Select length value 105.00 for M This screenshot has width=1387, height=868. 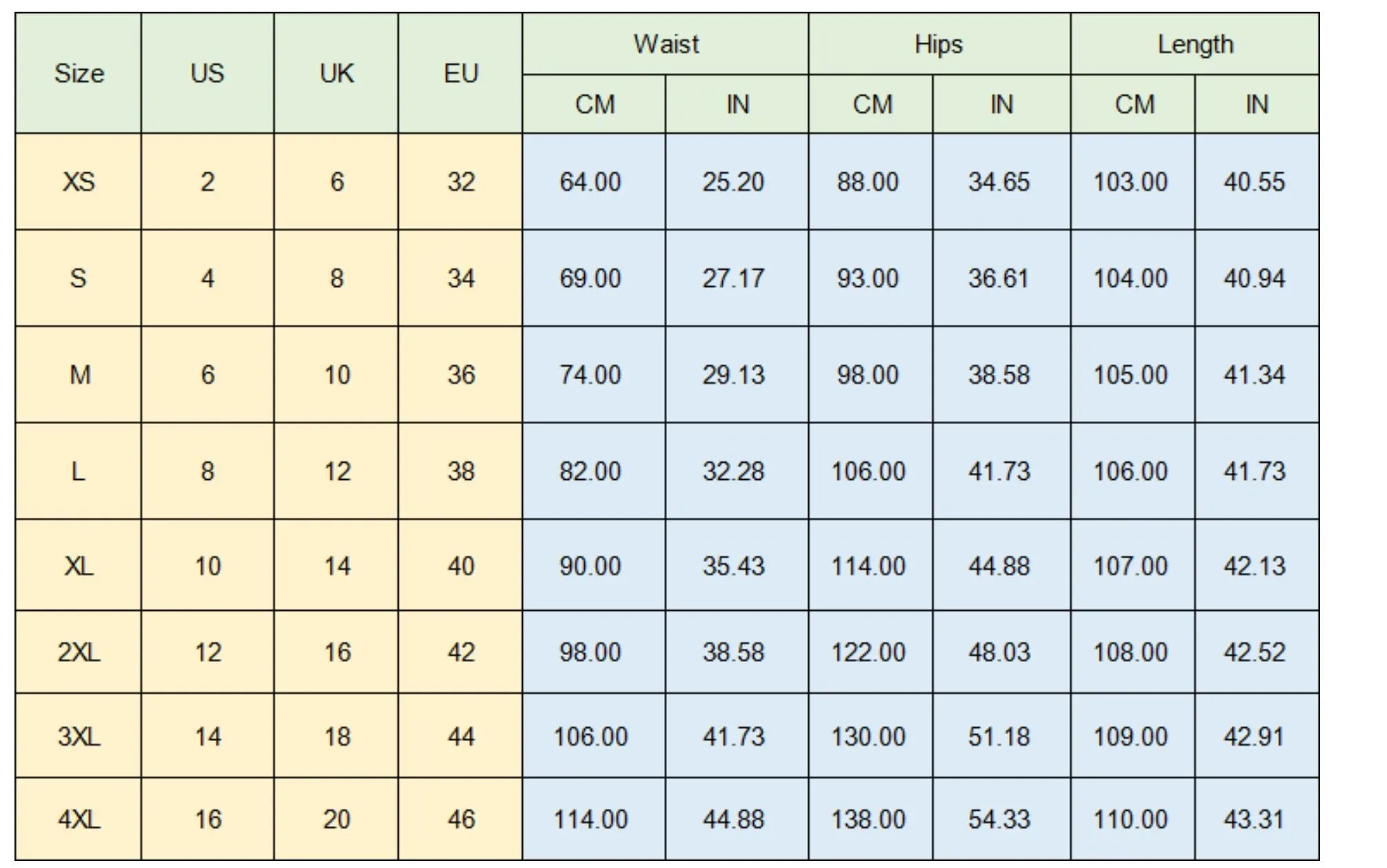1132,375
